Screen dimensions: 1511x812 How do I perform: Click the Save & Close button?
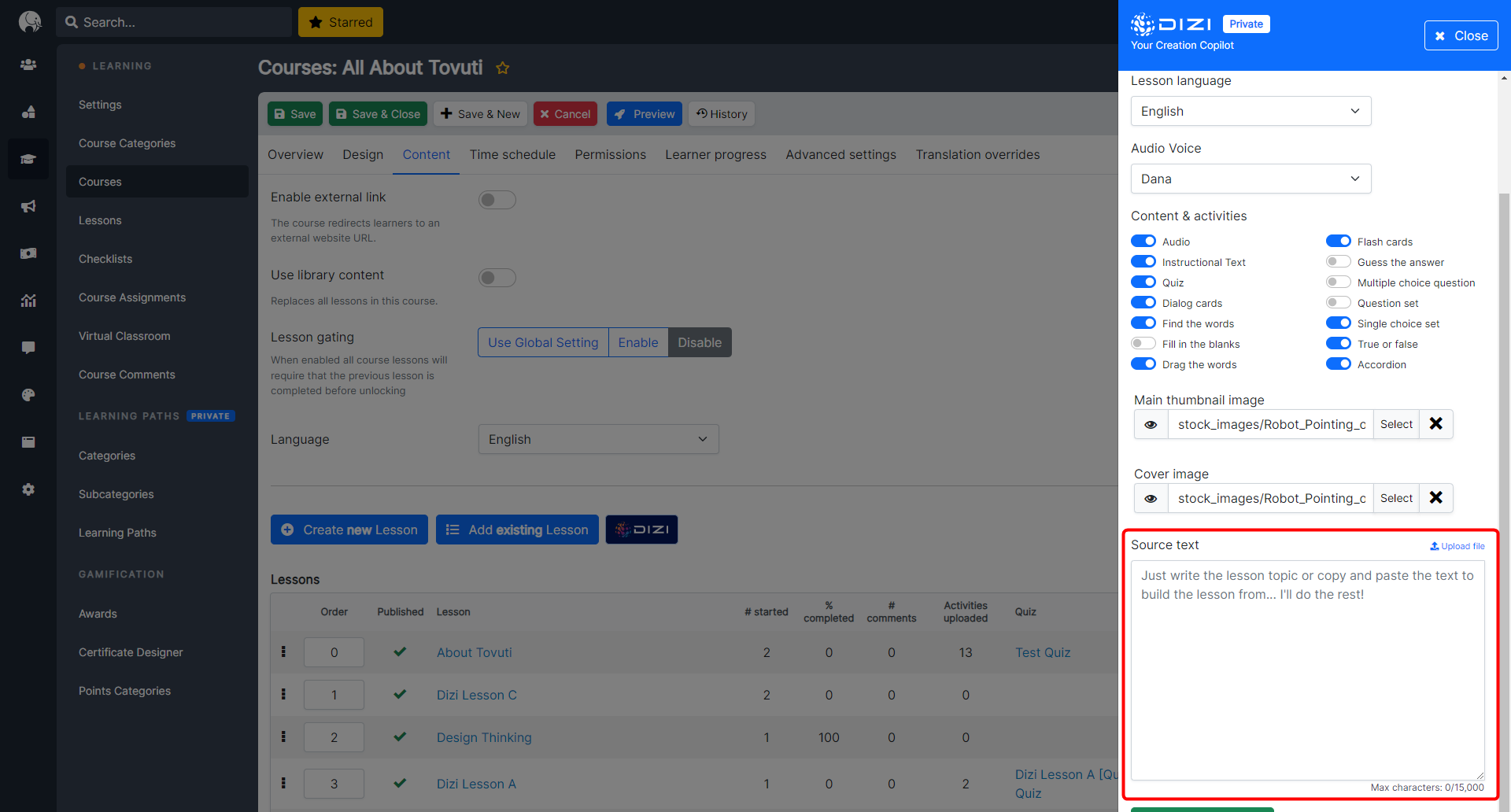(x=378, y=114)
